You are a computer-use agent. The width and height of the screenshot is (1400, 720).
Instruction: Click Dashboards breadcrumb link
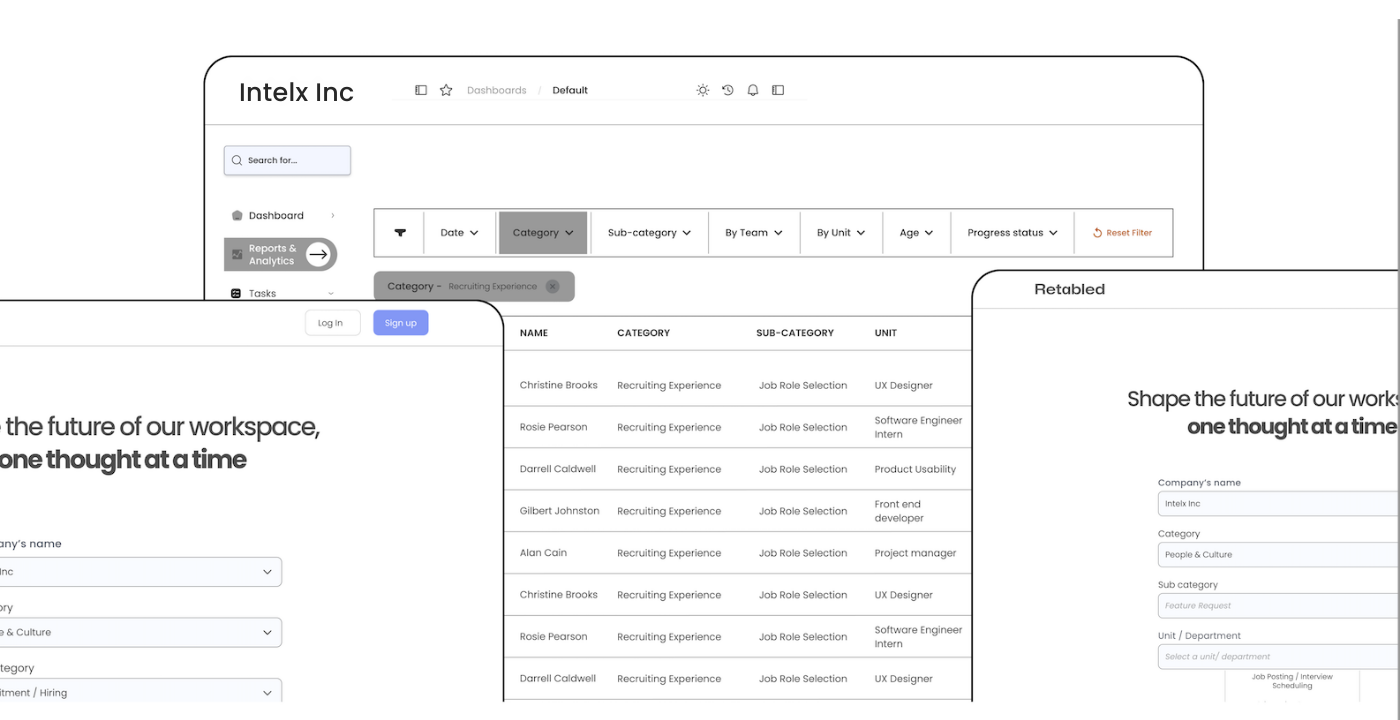point(497,90)
